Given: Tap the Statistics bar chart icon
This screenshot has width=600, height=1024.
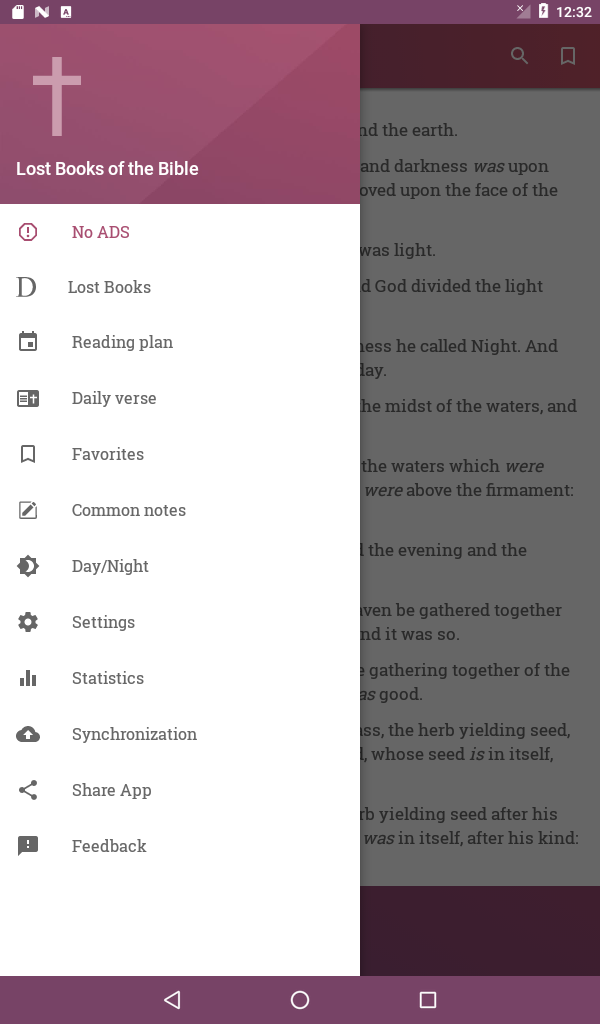Looking at the screenshot, I should coord(28,678).
